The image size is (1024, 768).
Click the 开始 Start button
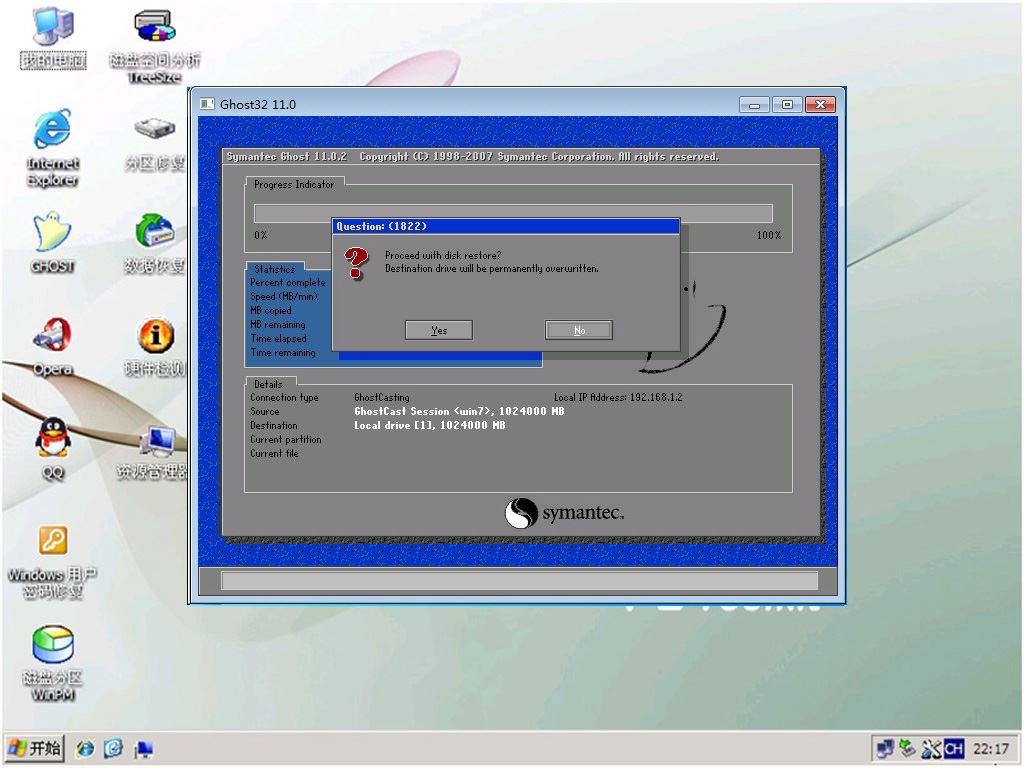(x=36, y=748)
